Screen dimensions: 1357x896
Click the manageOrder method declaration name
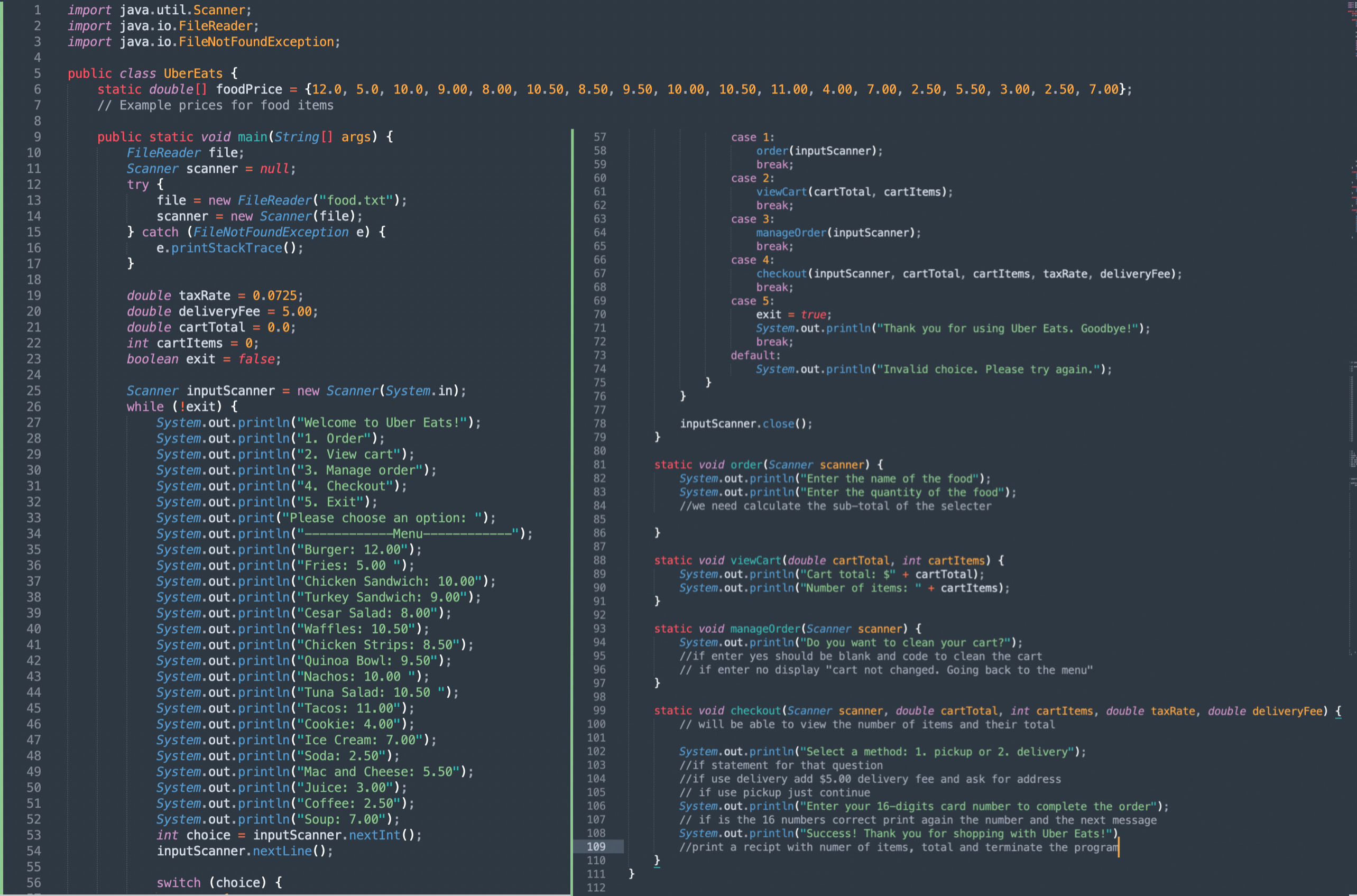tap(765, 629)
